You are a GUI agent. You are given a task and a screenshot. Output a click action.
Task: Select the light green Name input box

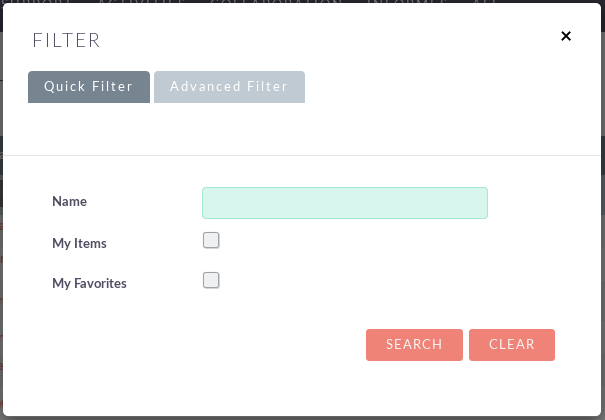[x=345, y=203]
